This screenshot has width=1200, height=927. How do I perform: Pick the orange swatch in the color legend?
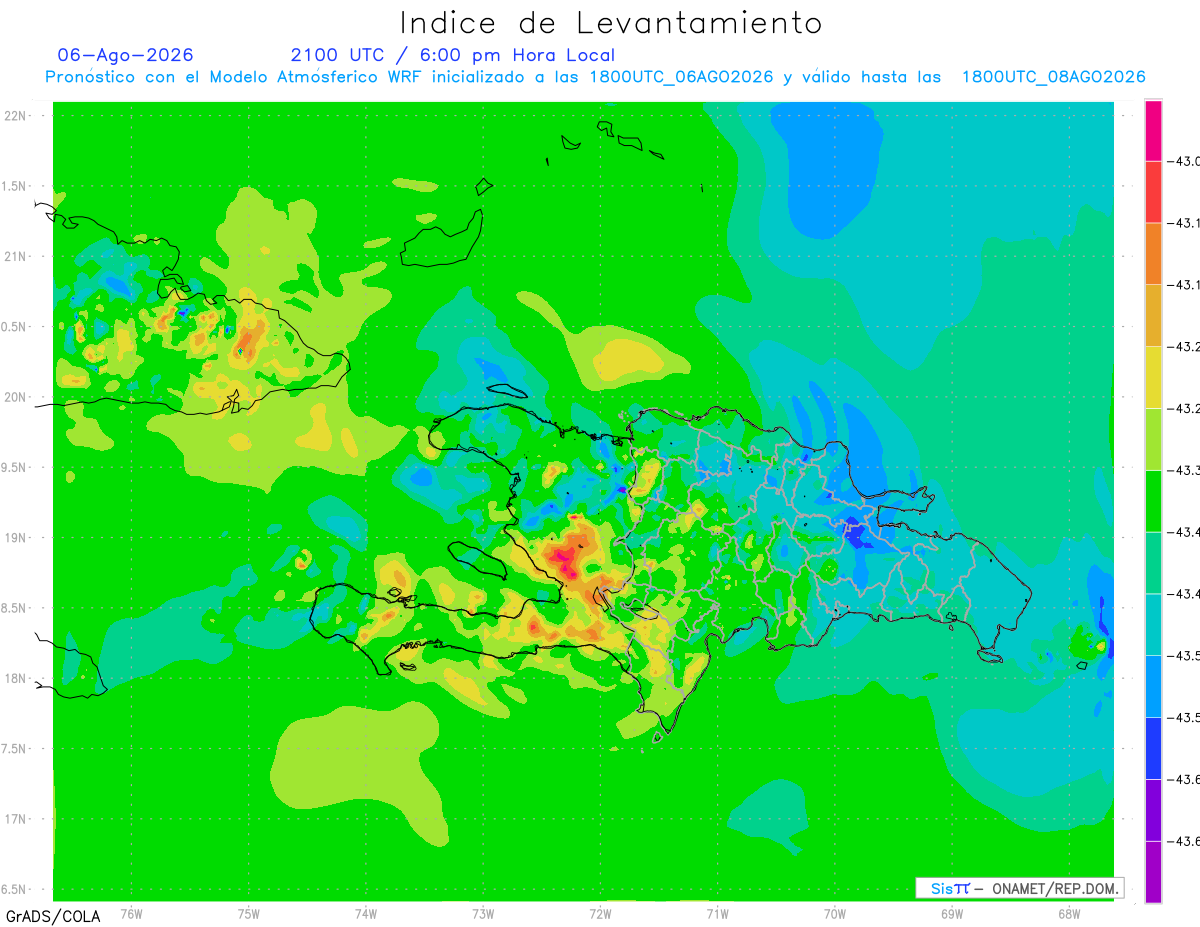click(x=1153, y=253)
